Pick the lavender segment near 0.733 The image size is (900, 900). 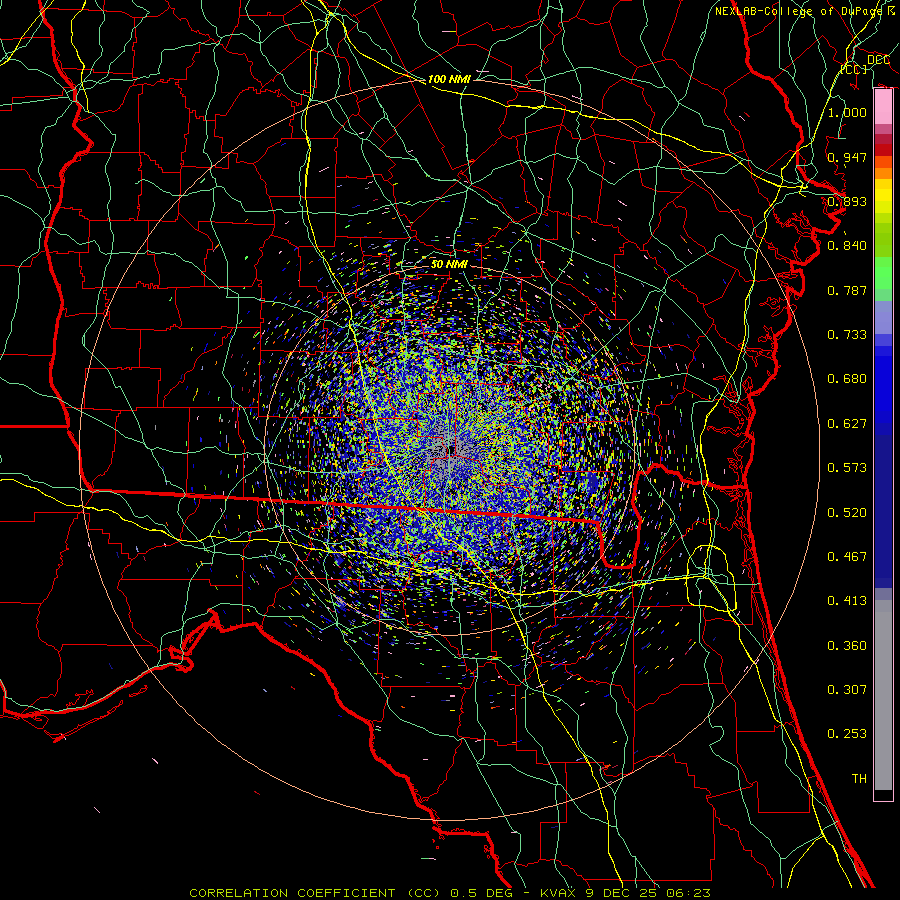[x=883, y=317]
